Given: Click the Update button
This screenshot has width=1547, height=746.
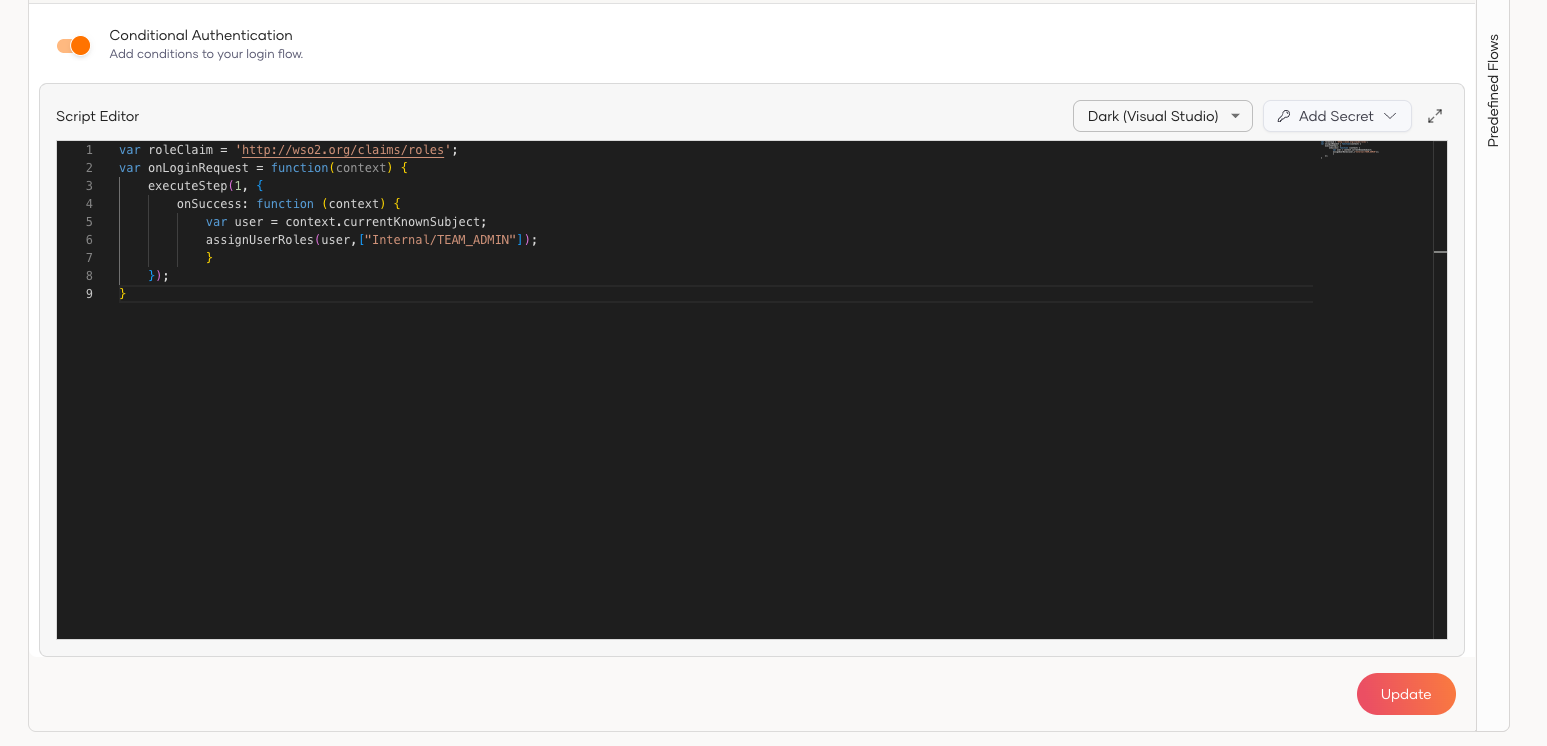Looking at the screenshot, I should click(x=1405, y=694).
